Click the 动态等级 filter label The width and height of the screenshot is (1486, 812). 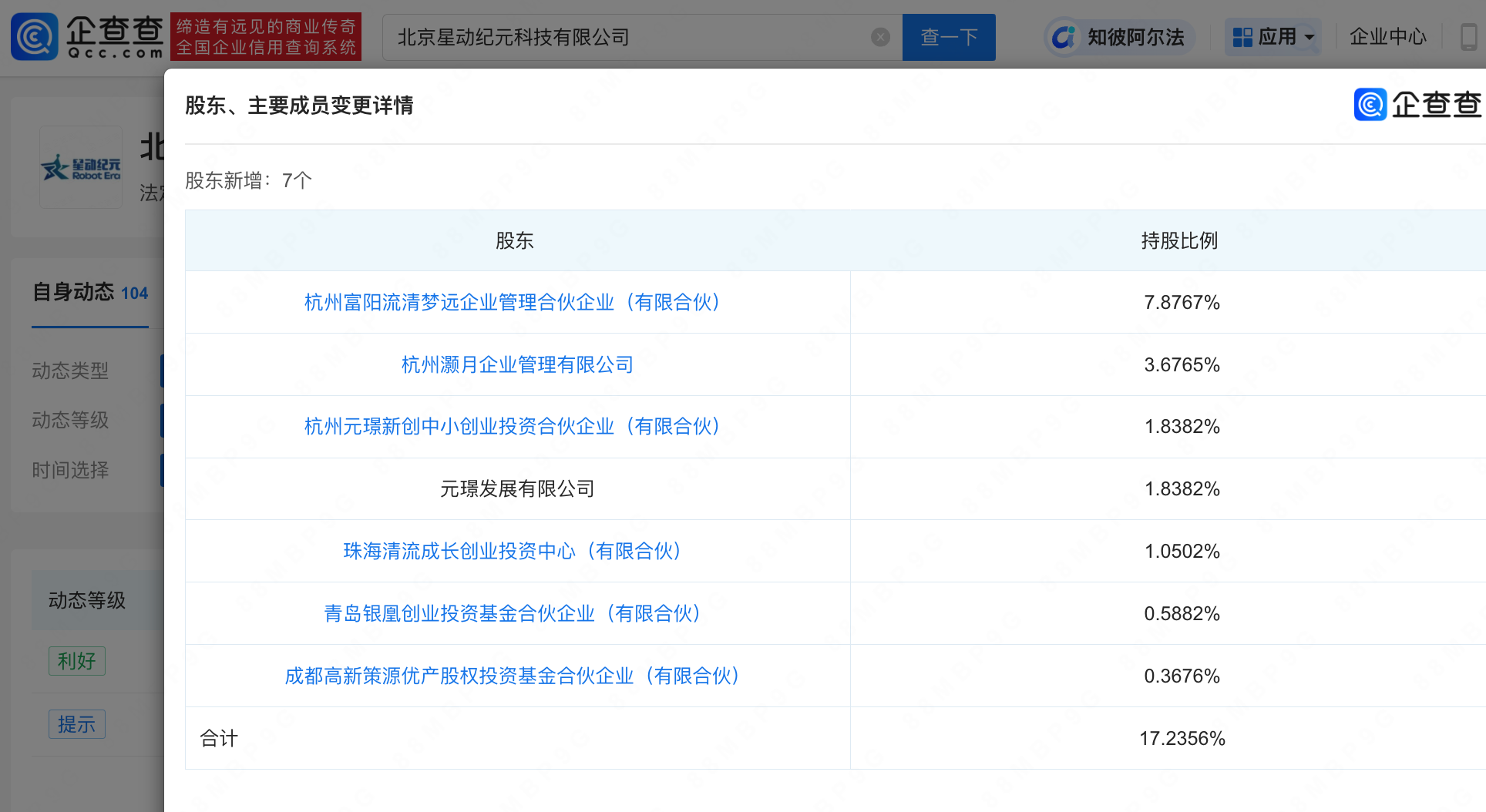tap(70, 420)
